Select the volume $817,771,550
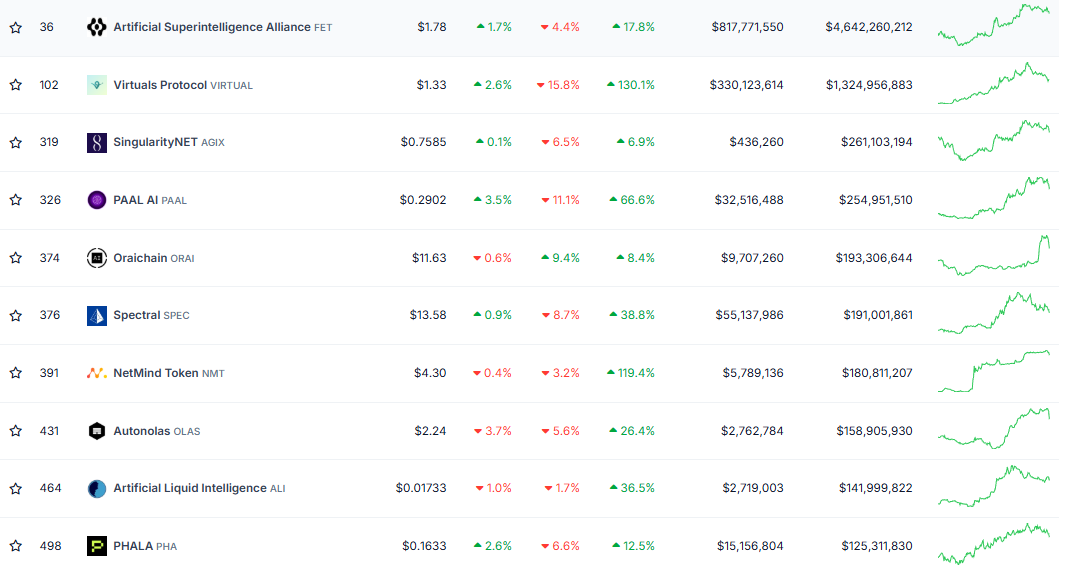 tap(747, 27)
